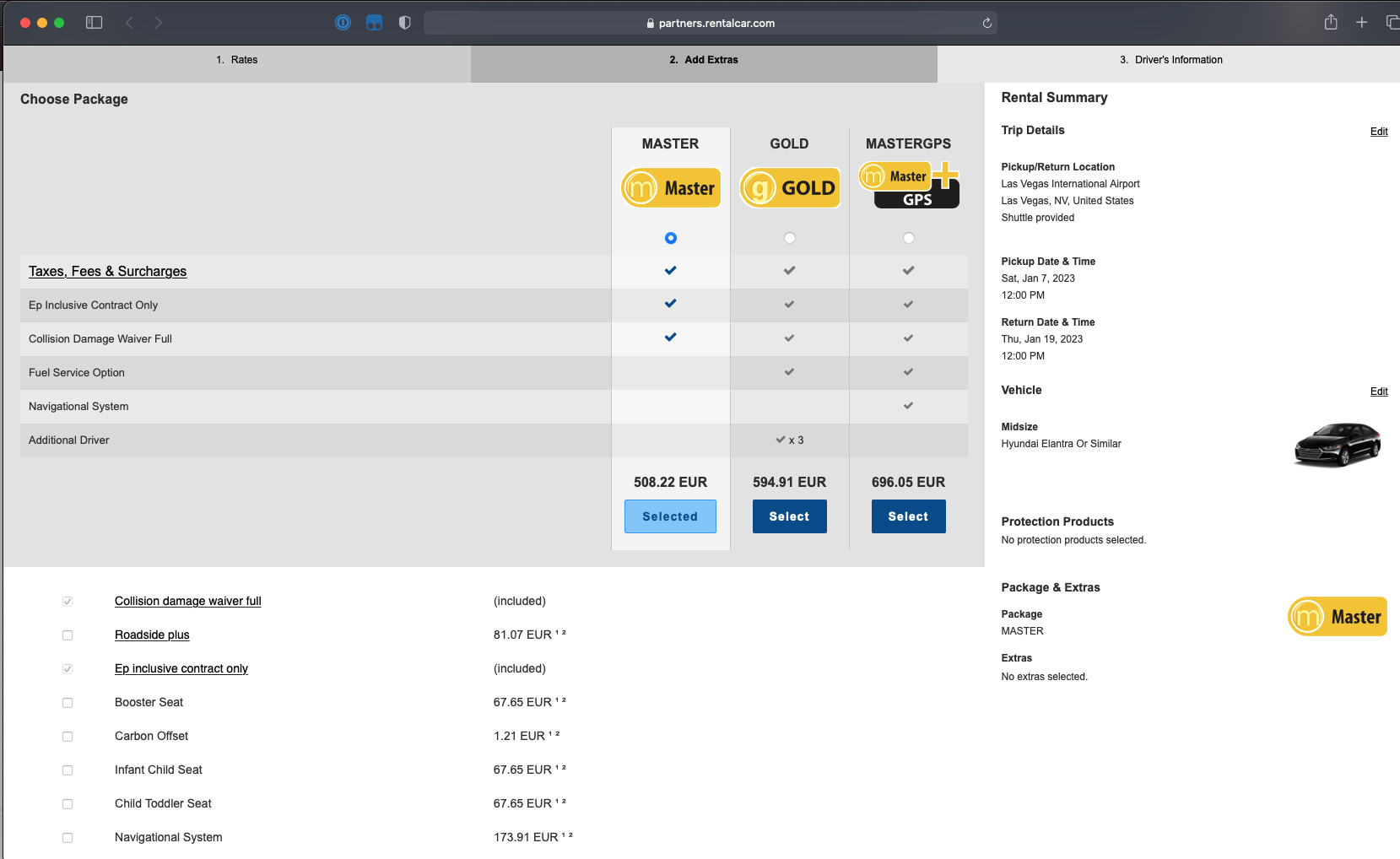Click the Hyundai Elantra vehicle thumbnail
Image resolution: width=1400 pixels, height=859 pixels.
coord(1337,444)
